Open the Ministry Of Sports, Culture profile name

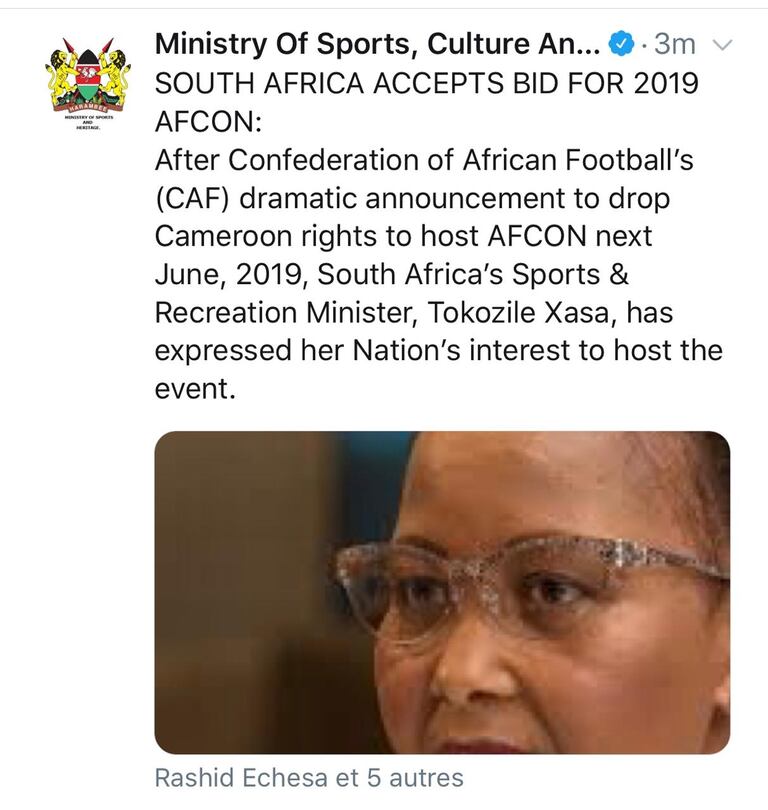[378, 45]
